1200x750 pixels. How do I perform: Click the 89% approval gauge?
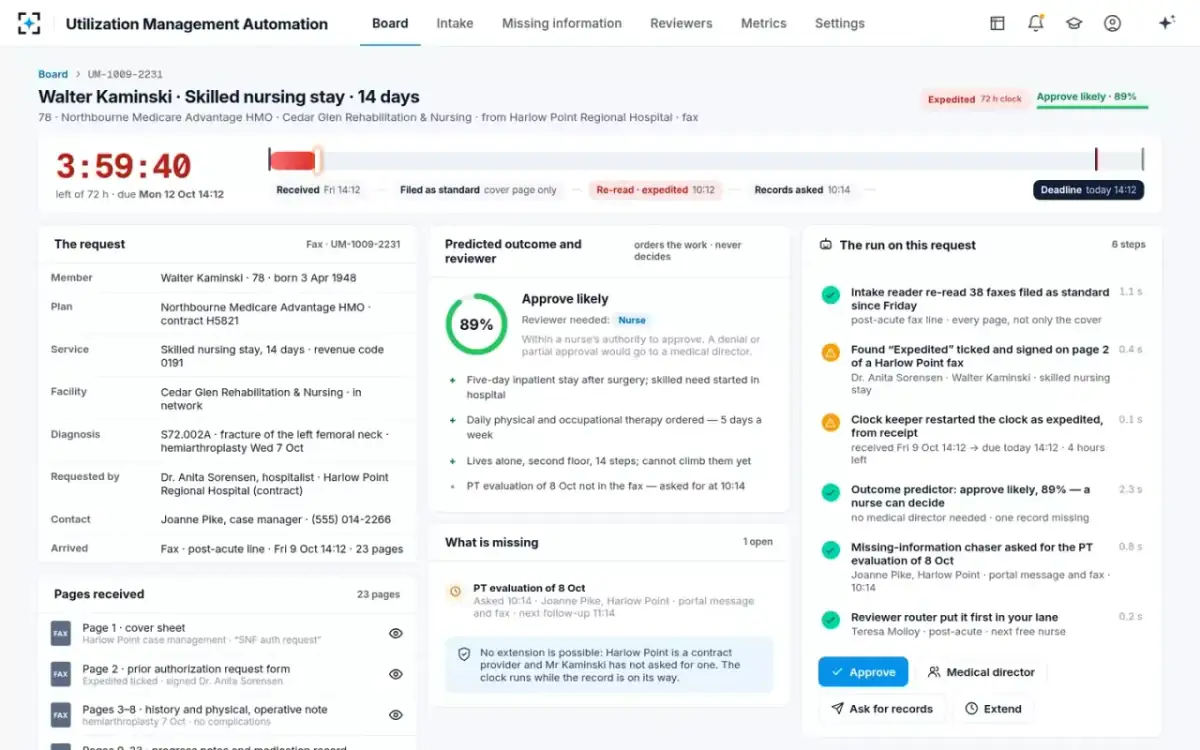coord(476,324)
